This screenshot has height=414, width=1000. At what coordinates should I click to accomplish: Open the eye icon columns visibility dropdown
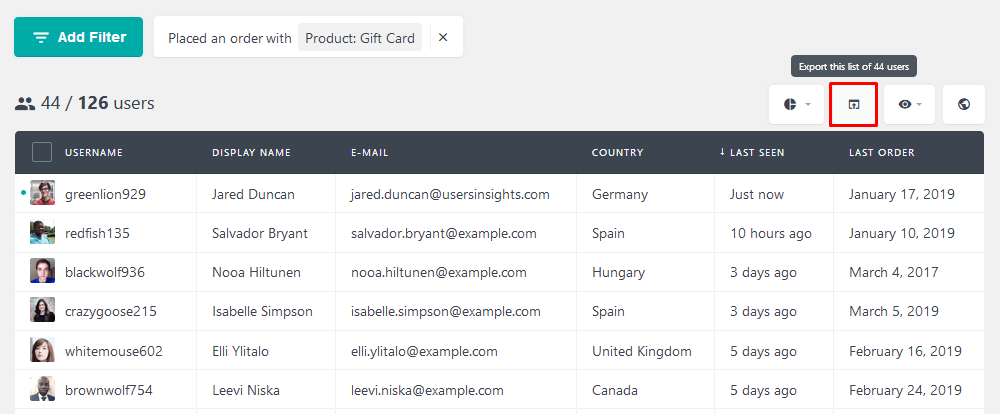[x=909, y=104]
